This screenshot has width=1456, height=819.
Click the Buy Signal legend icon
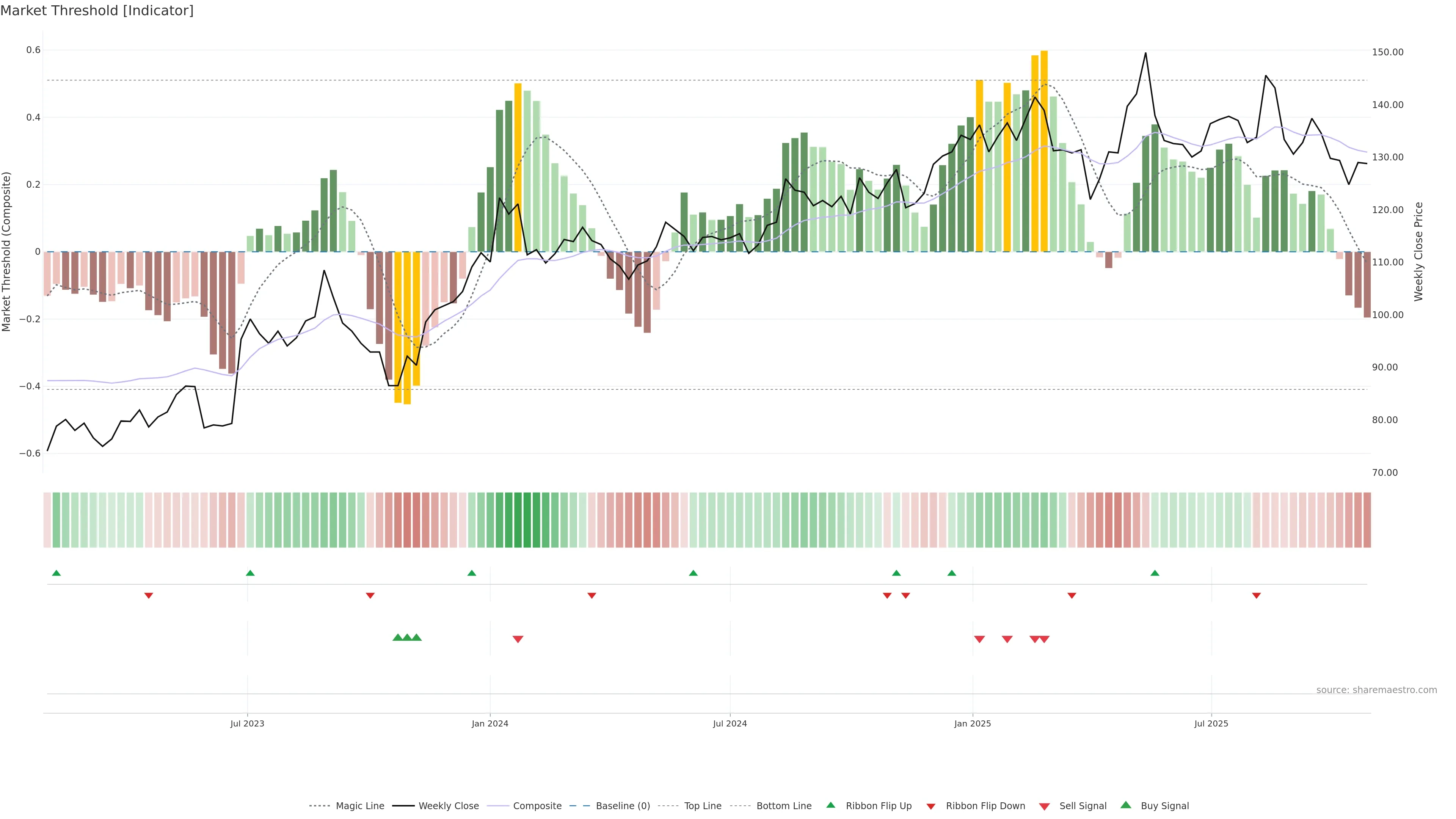[x=1125, y=805]
